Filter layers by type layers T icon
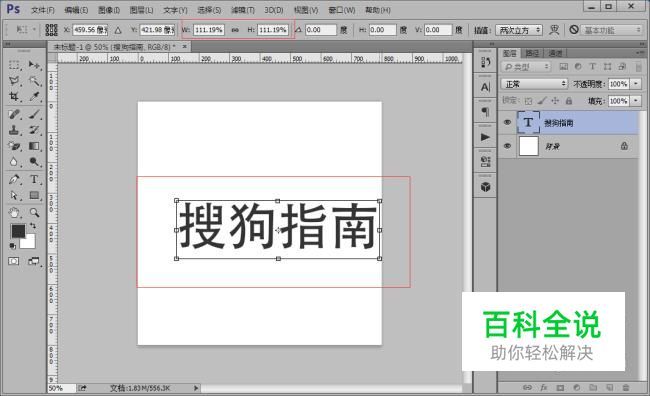650x396 pixels. pyautogui.click(x=592, y=66)
